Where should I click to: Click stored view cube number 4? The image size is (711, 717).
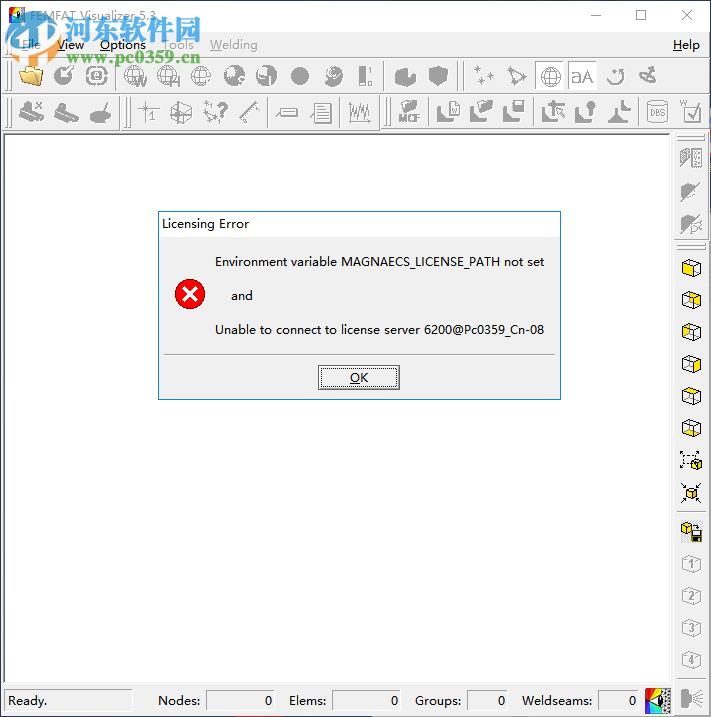coord(691,660)
